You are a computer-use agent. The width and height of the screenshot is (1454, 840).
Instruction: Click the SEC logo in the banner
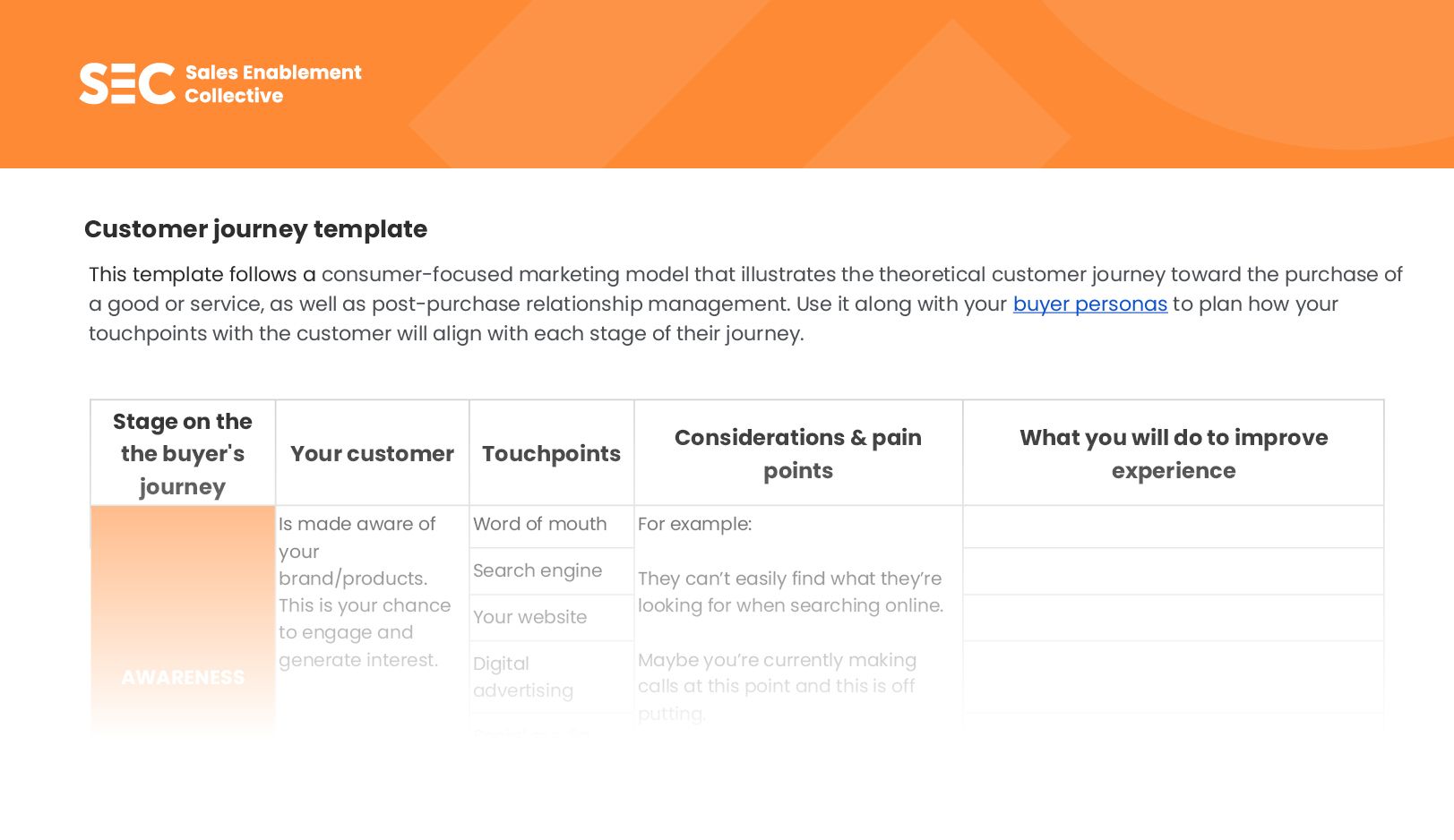tap(126, 83)
